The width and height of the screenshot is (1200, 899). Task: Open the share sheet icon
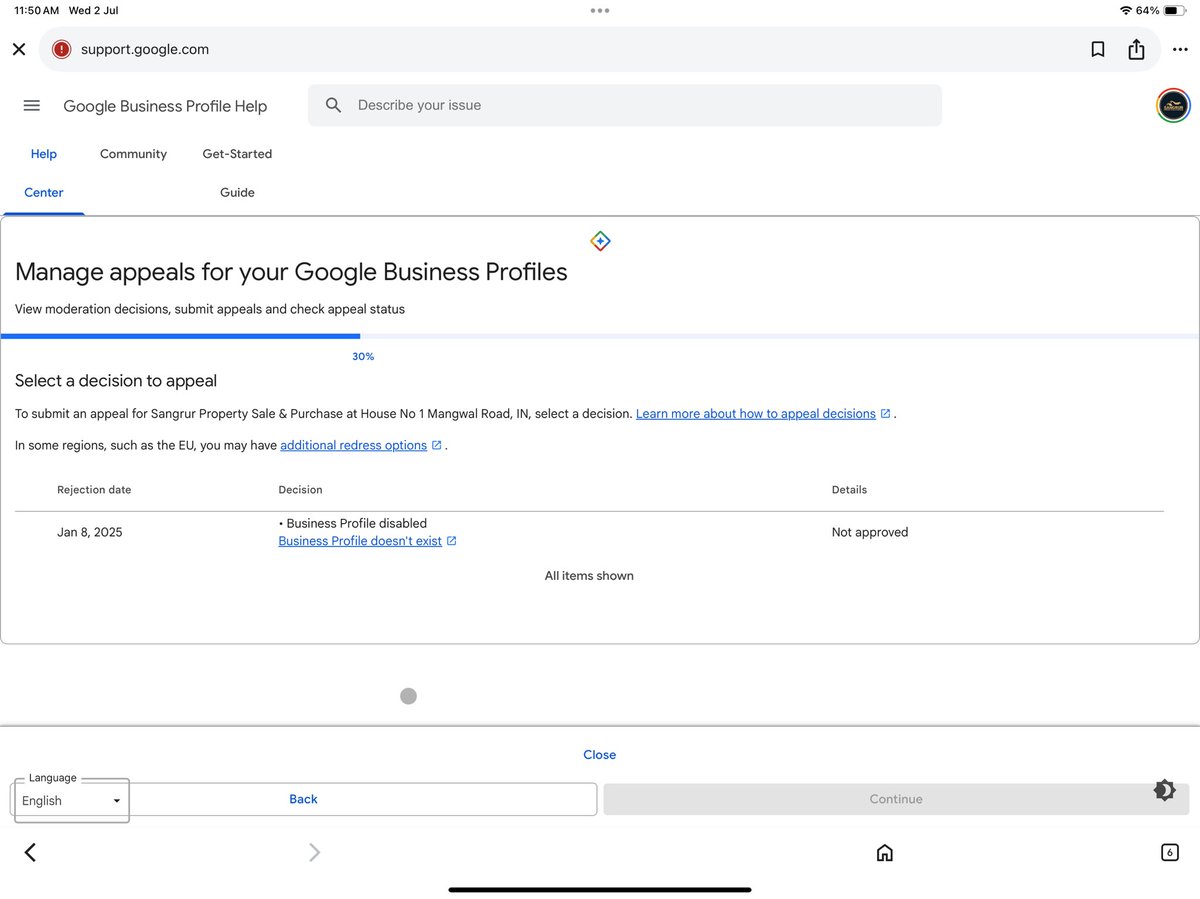1136,49
